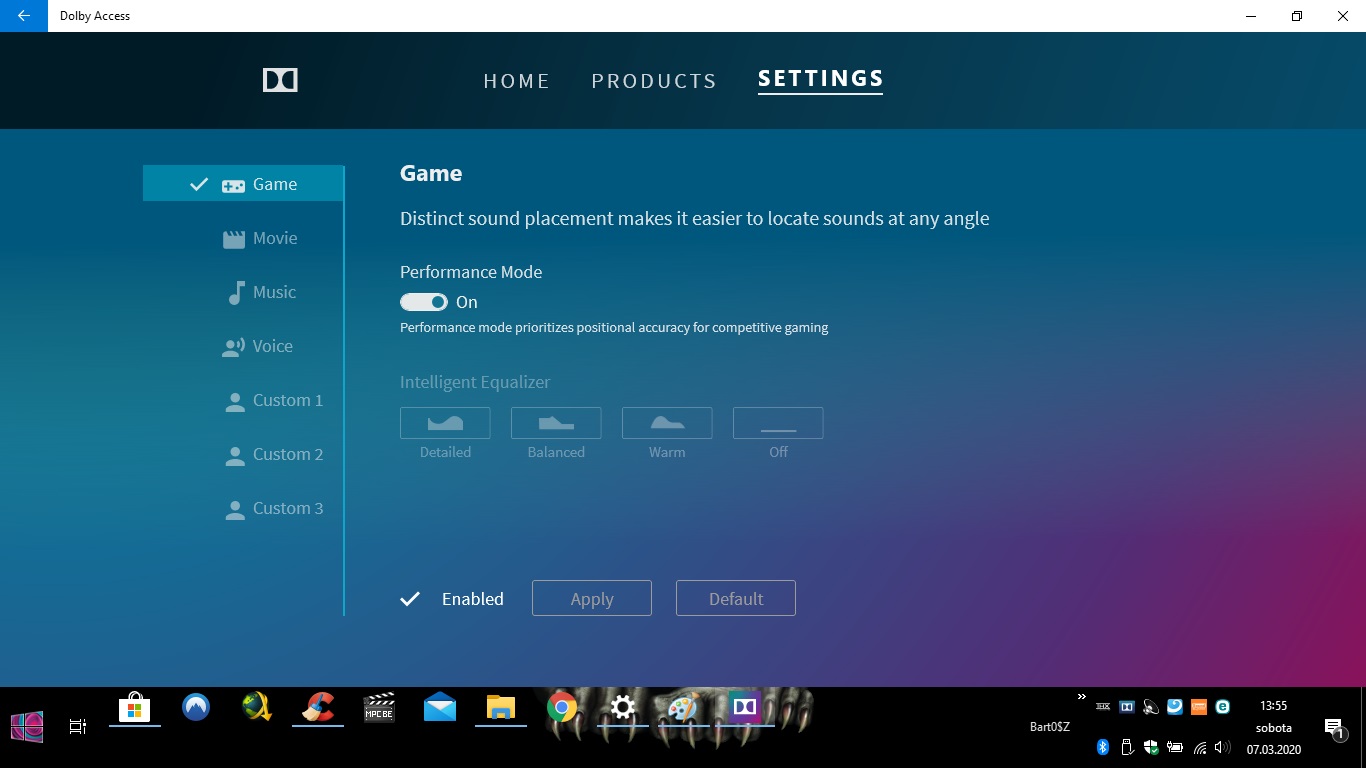Click the Dolby logo in header
1366x768 pixels.
(x=280, y=81)
